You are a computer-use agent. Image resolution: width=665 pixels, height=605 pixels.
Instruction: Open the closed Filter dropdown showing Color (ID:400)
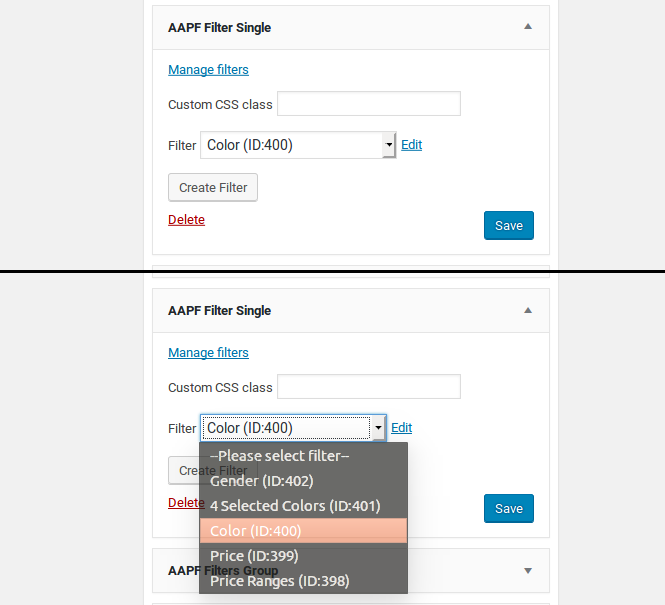point(298,145)
